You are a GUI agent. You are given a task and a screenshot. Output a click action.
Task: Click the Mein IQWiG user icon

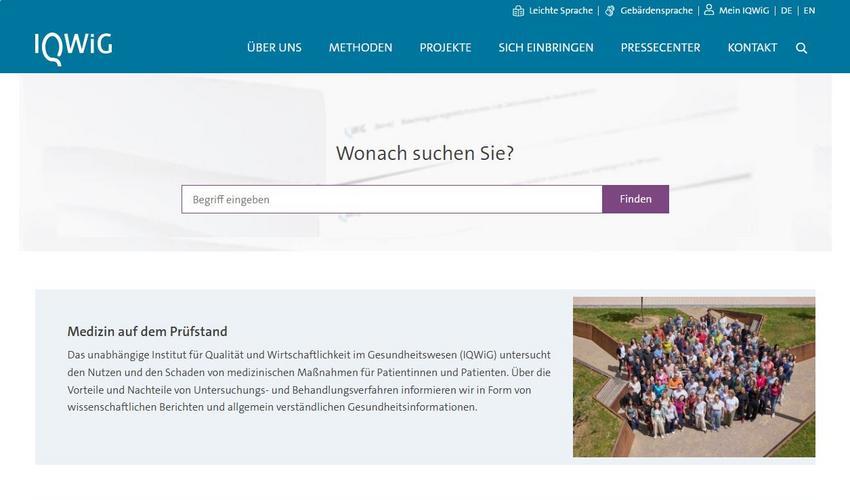[709, 10]
